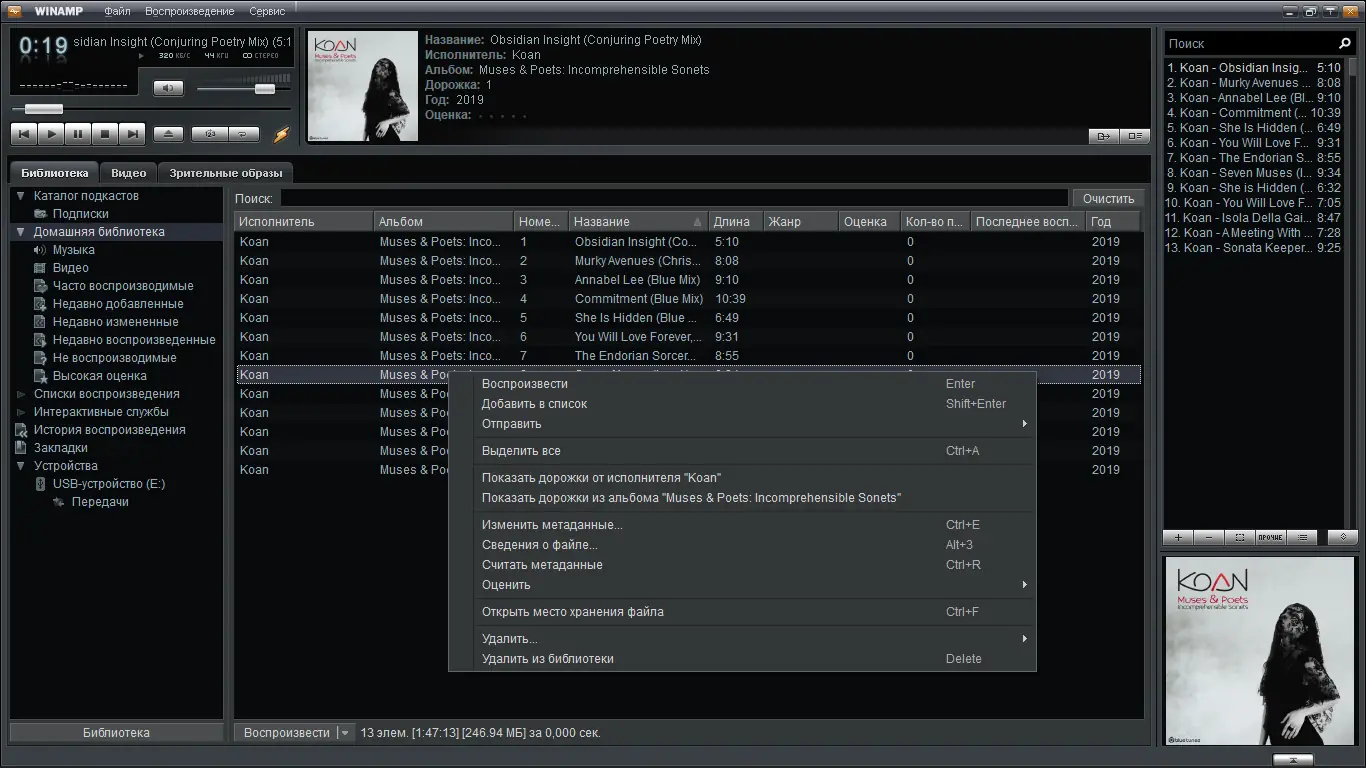Click the volume slider handle
1366x768 pixels.
[x=265, y=89]
